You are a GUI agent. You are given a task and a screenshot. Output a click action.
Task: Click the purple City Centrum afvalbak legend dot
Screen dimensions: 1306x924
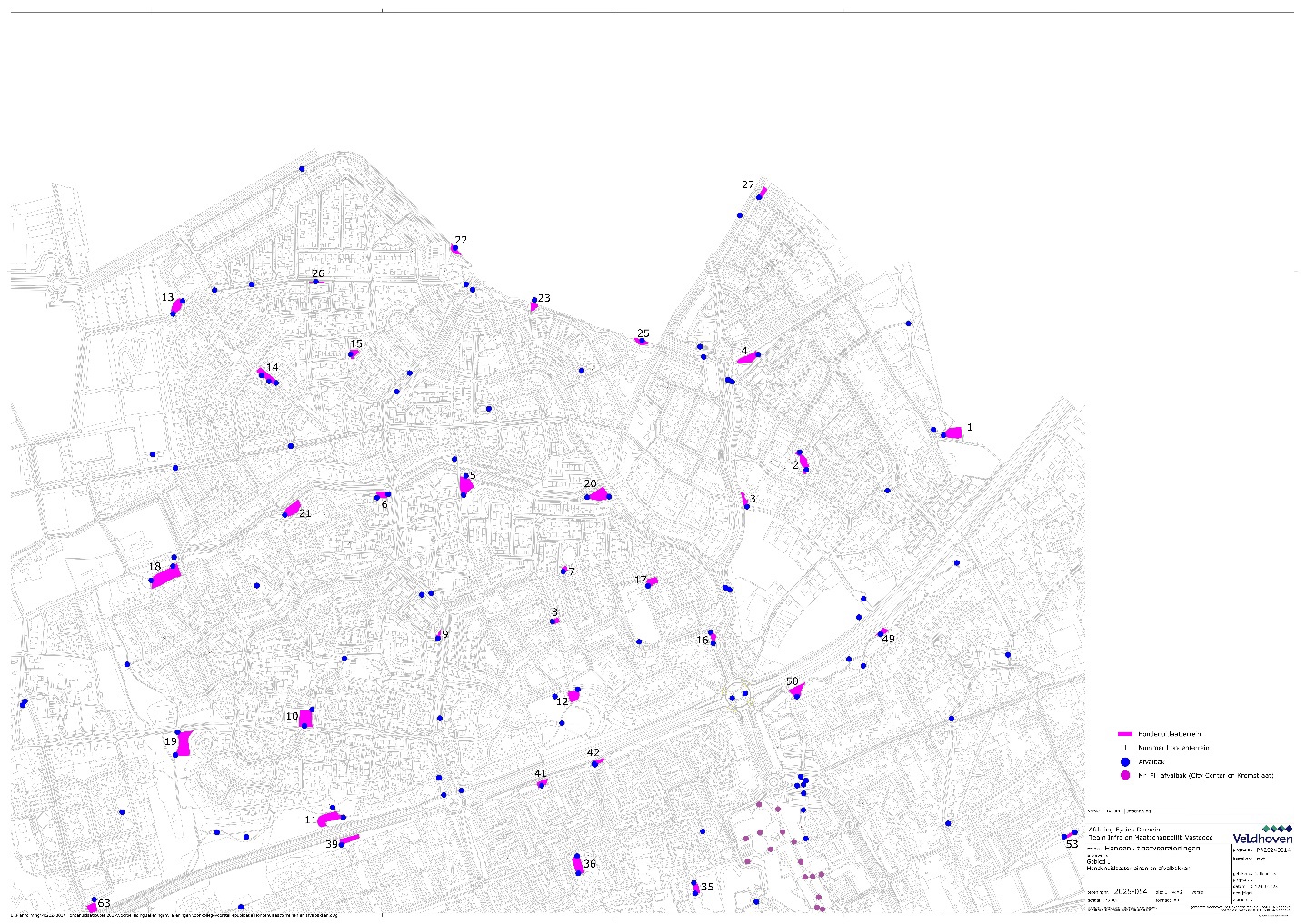pyautogui.click(x=1124, y=776)
